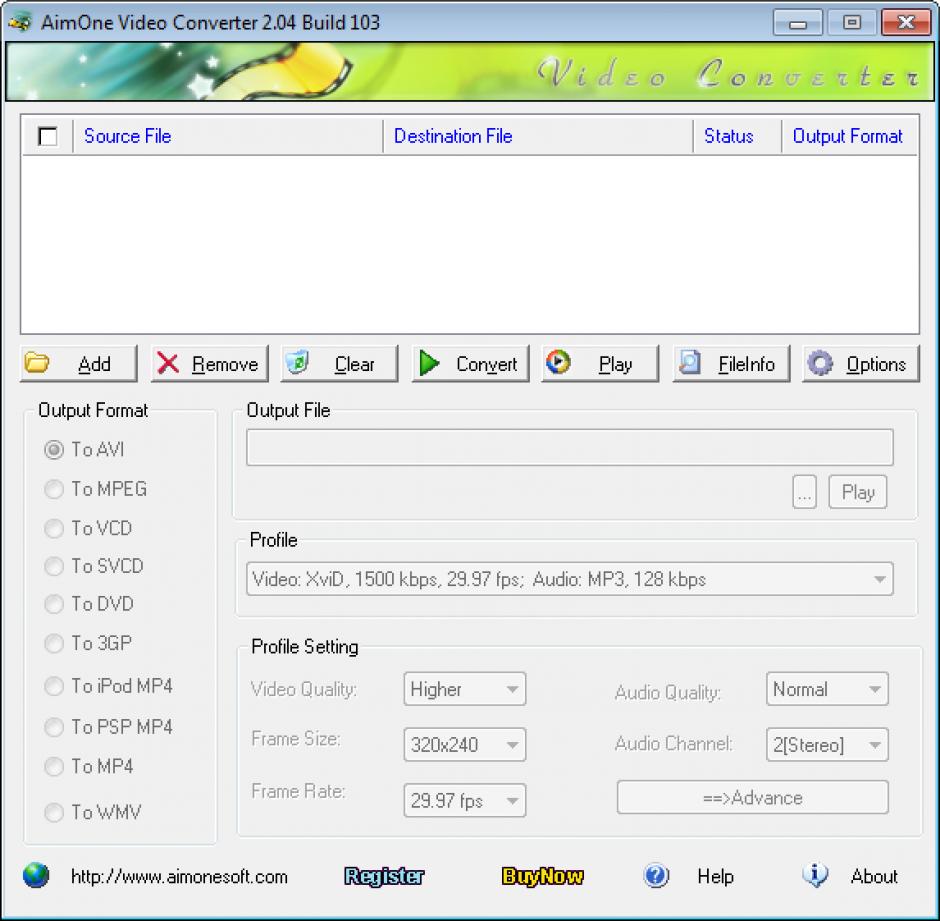Click the Register link
Viewport: 940px width, 921px height.
coord(384,876)
